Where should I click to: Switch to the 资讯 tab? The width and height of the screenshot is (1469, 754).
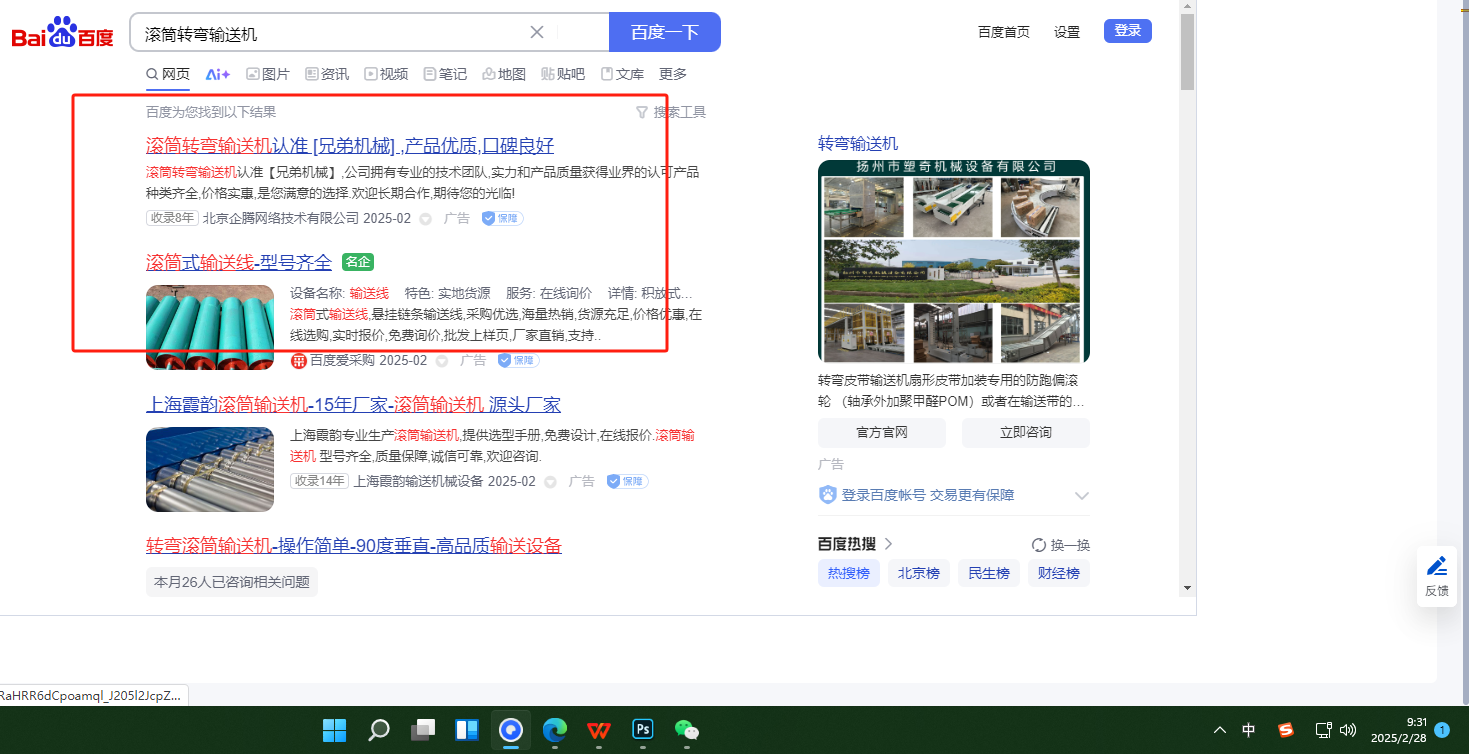[327, 74]
